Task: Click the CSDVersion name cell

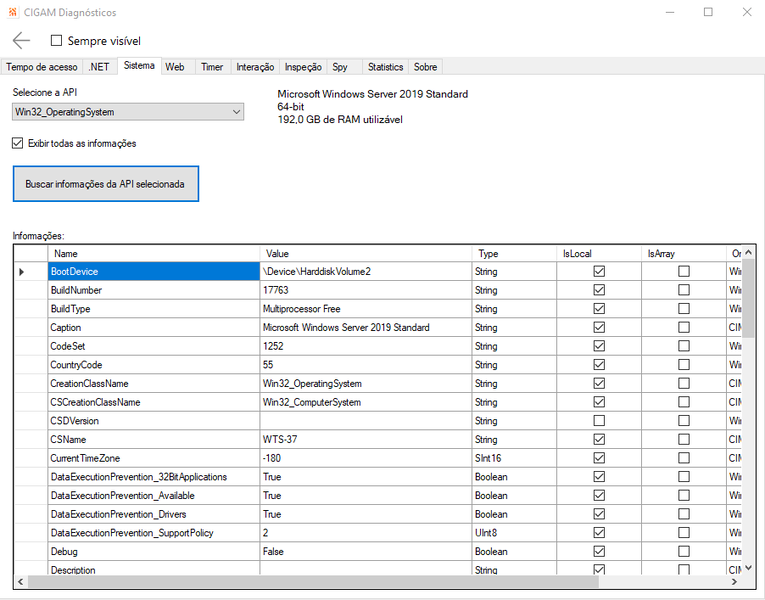Action: point(154,420)
